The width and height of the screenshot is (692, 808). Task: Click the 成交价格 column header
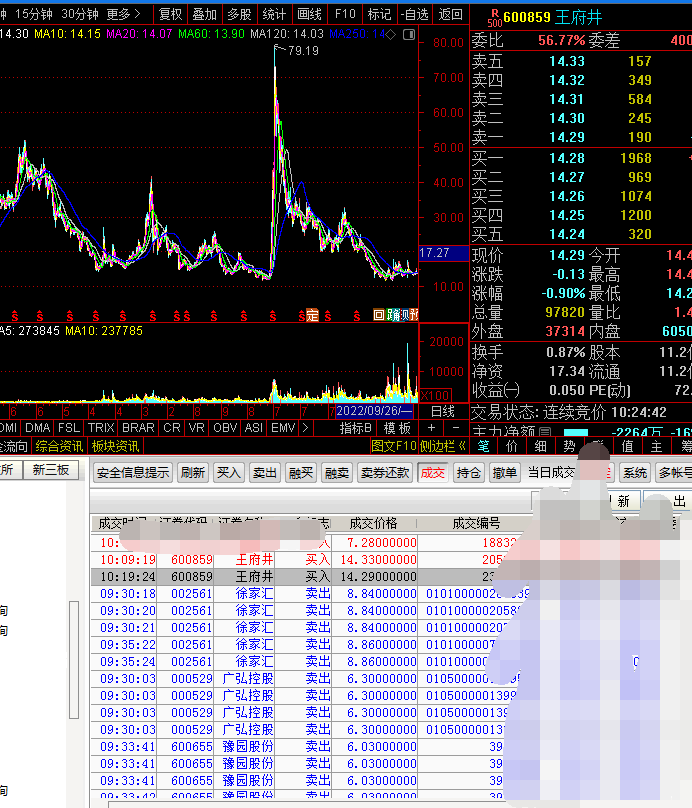(x=374, y=524)
